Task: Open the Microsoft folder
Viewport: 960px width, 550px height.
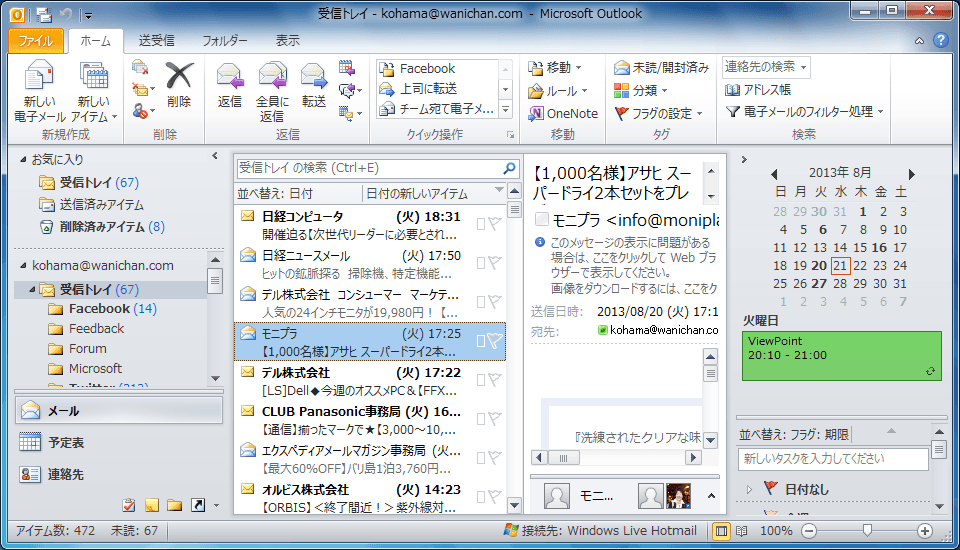Action: click(85, 369)
